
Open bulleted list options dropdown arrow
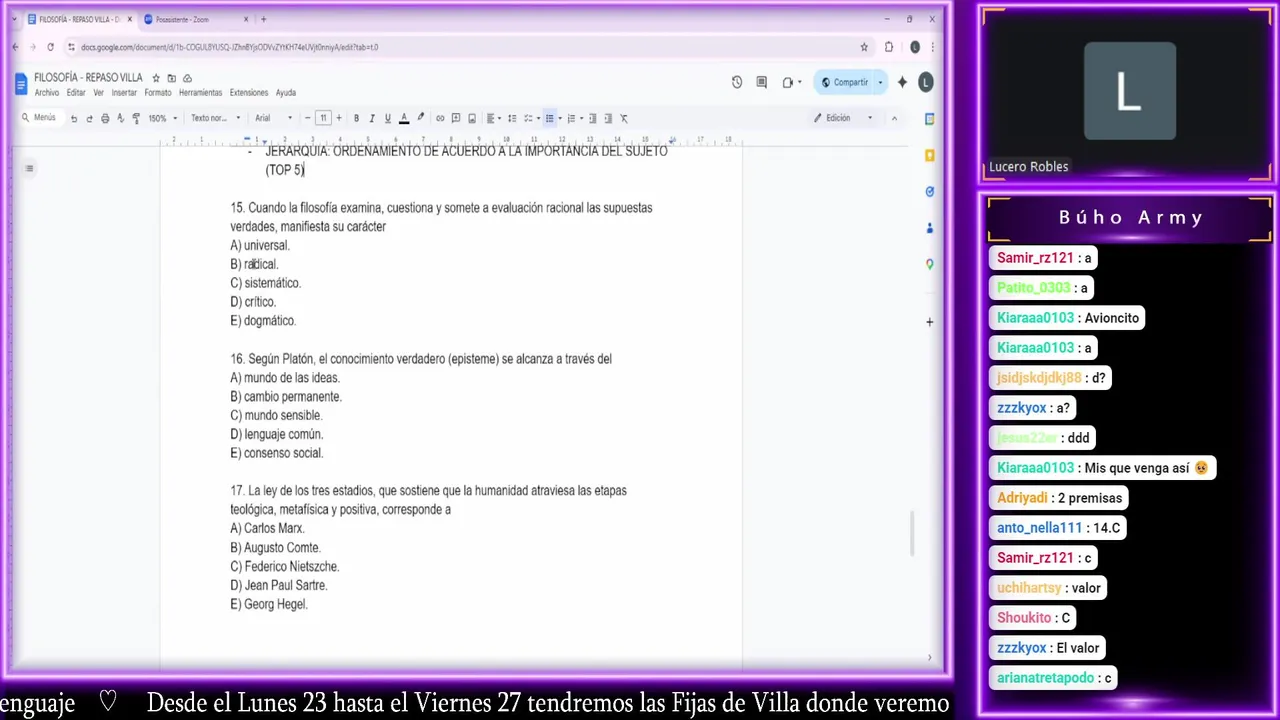click(559, 118)
